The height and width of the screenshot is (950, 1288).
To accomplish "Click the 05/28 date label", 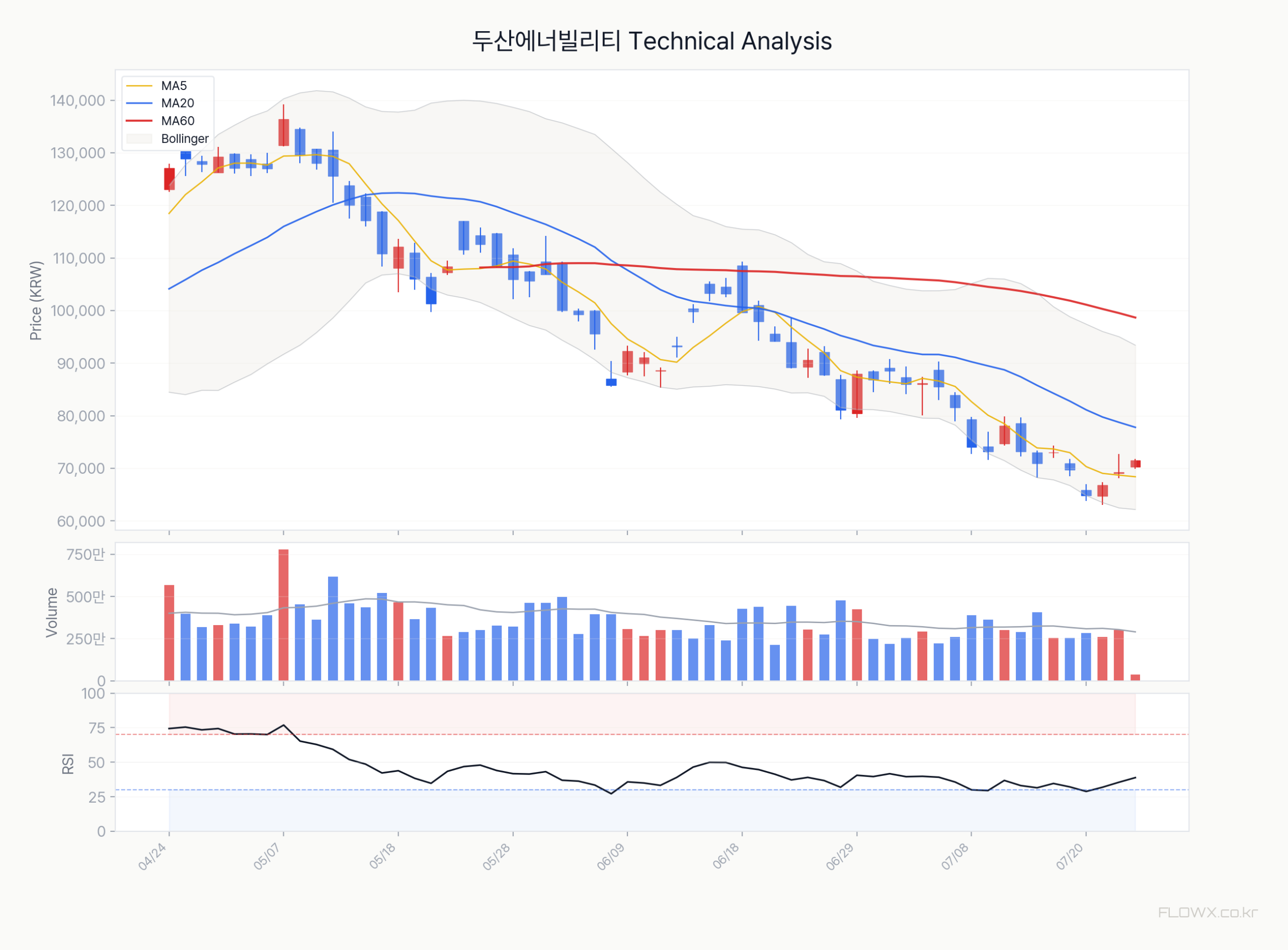I will [x=497, y=856].
